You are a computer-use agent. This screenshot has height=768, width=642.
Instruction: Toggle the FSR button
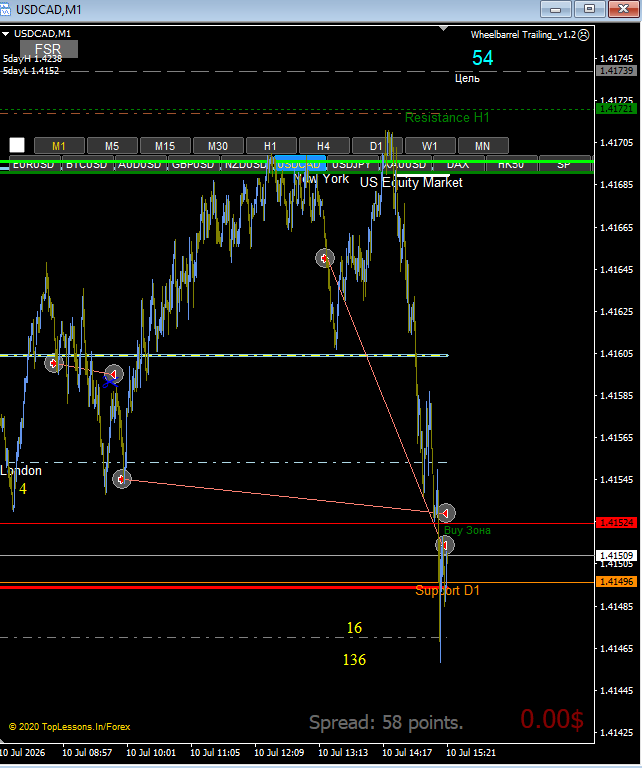coord(48,49)
